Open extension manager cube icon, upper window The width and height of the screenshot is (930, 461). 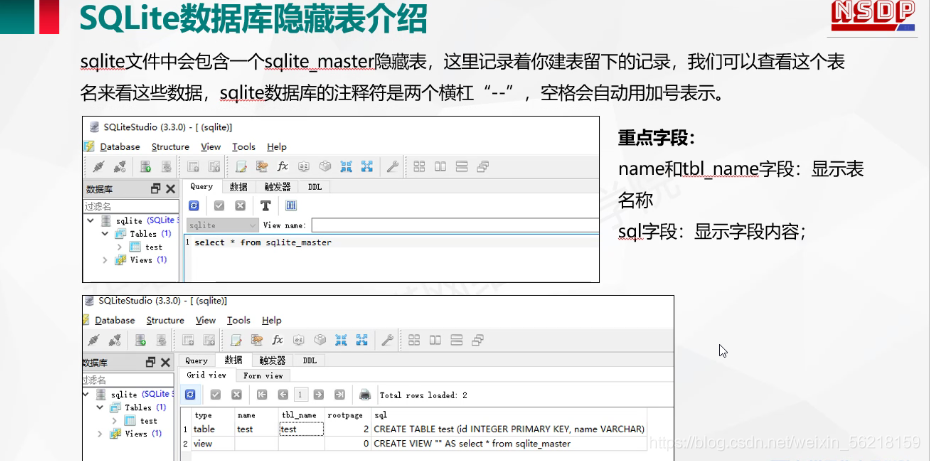click(325, 167)
